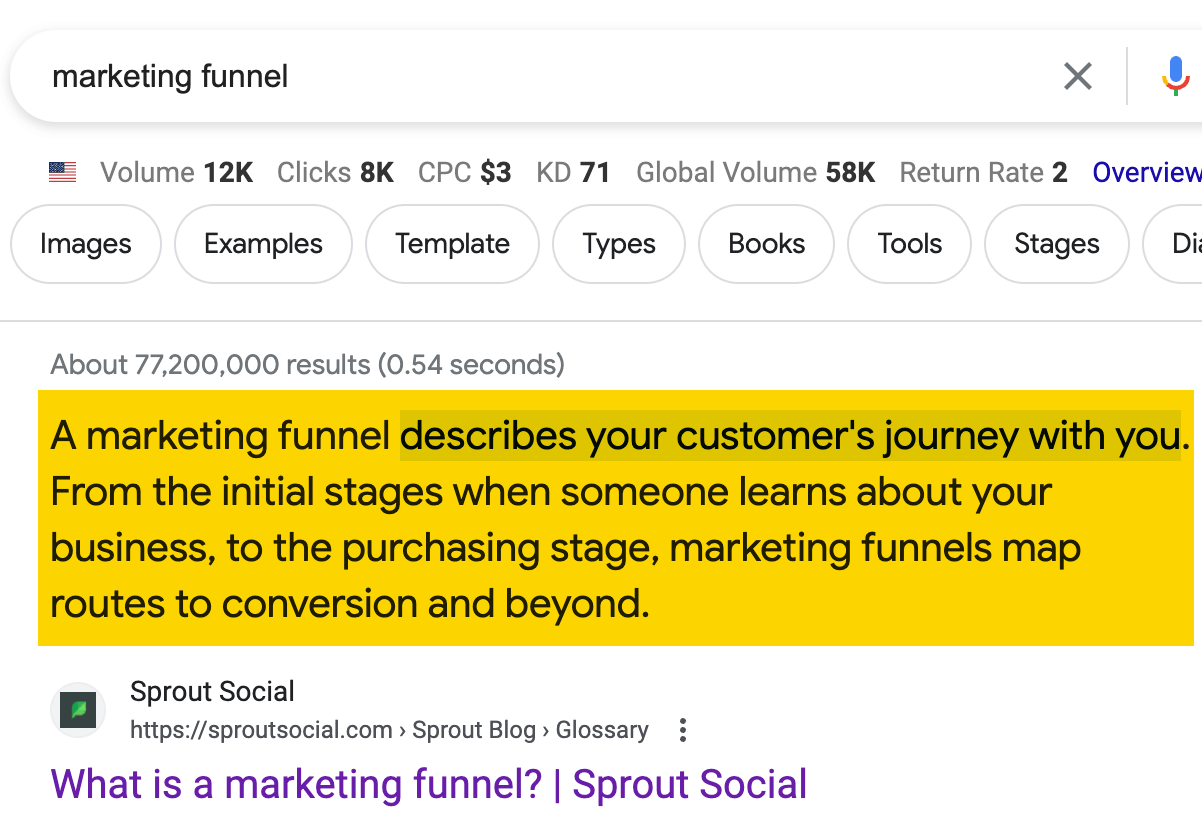Image resolution: width=1202 pixels, height=820 pixels.
Task: Click the Sprout Social site favicon
Action: [77, 710]
